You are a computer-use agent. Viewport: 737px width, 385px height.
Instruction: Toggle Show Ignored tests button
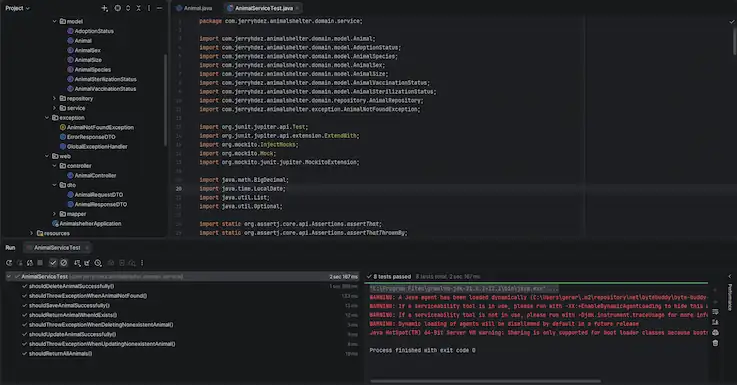point(64,263)
